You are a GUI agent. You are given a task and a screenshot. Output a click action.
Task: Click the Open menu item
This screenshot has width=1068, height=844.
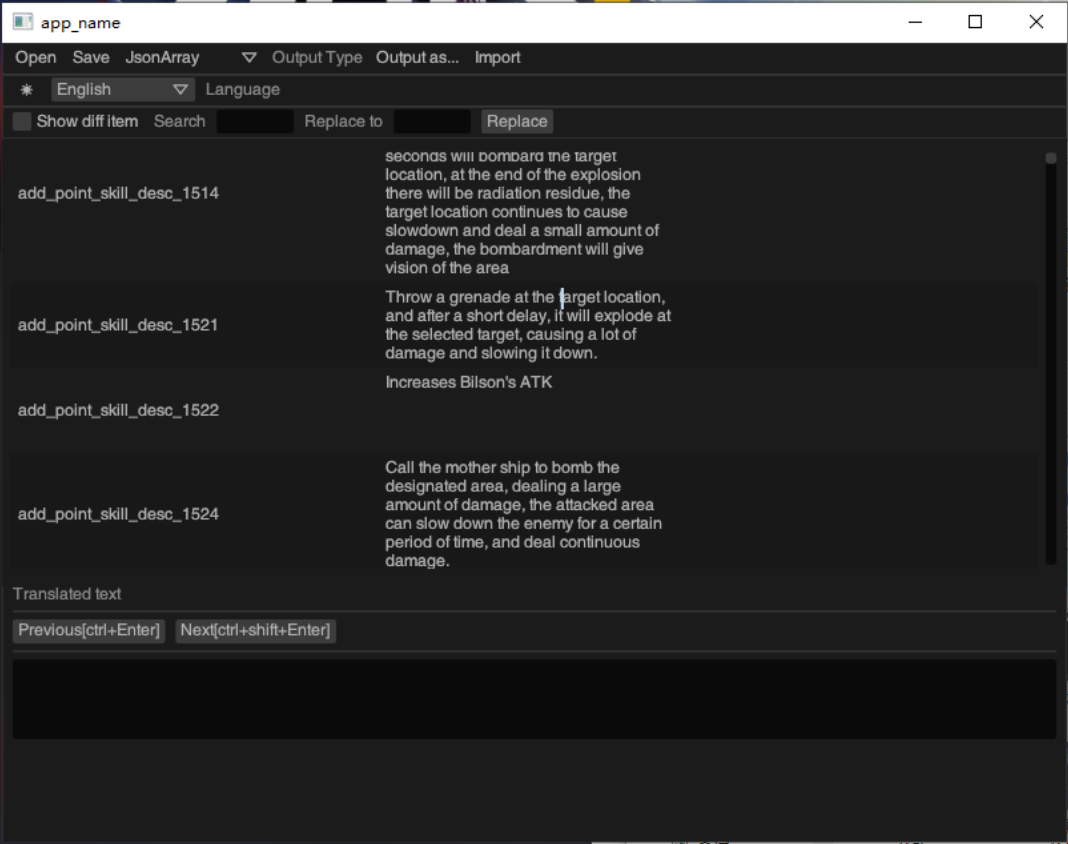pyautogui.click(x=35, y=57)
